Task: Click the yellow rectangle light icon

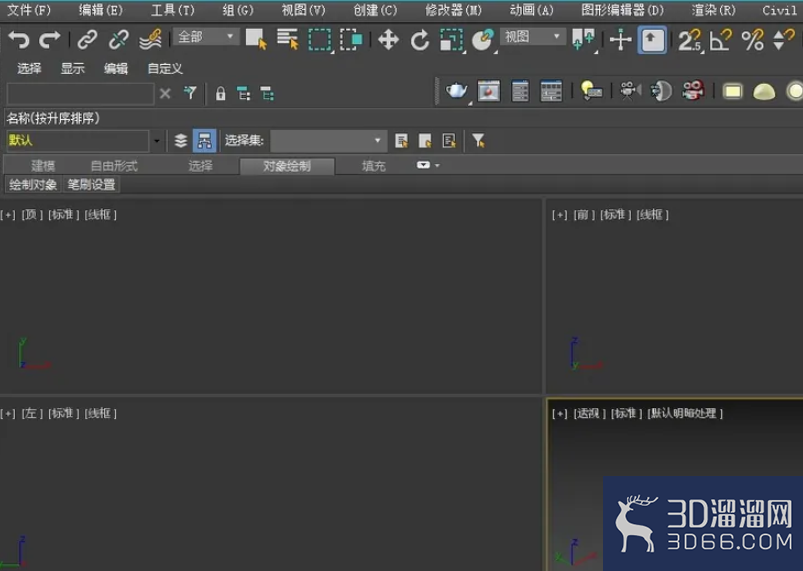Action: point(732,92)
